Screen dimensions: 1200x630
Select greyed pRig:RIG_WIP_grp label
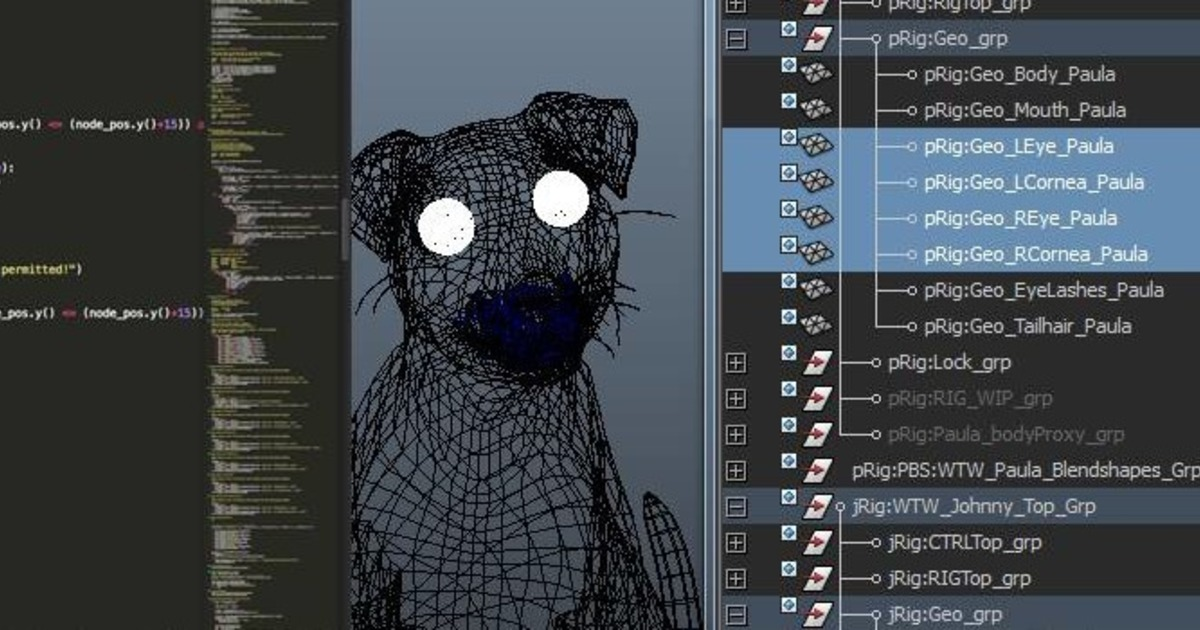[969, 398]
